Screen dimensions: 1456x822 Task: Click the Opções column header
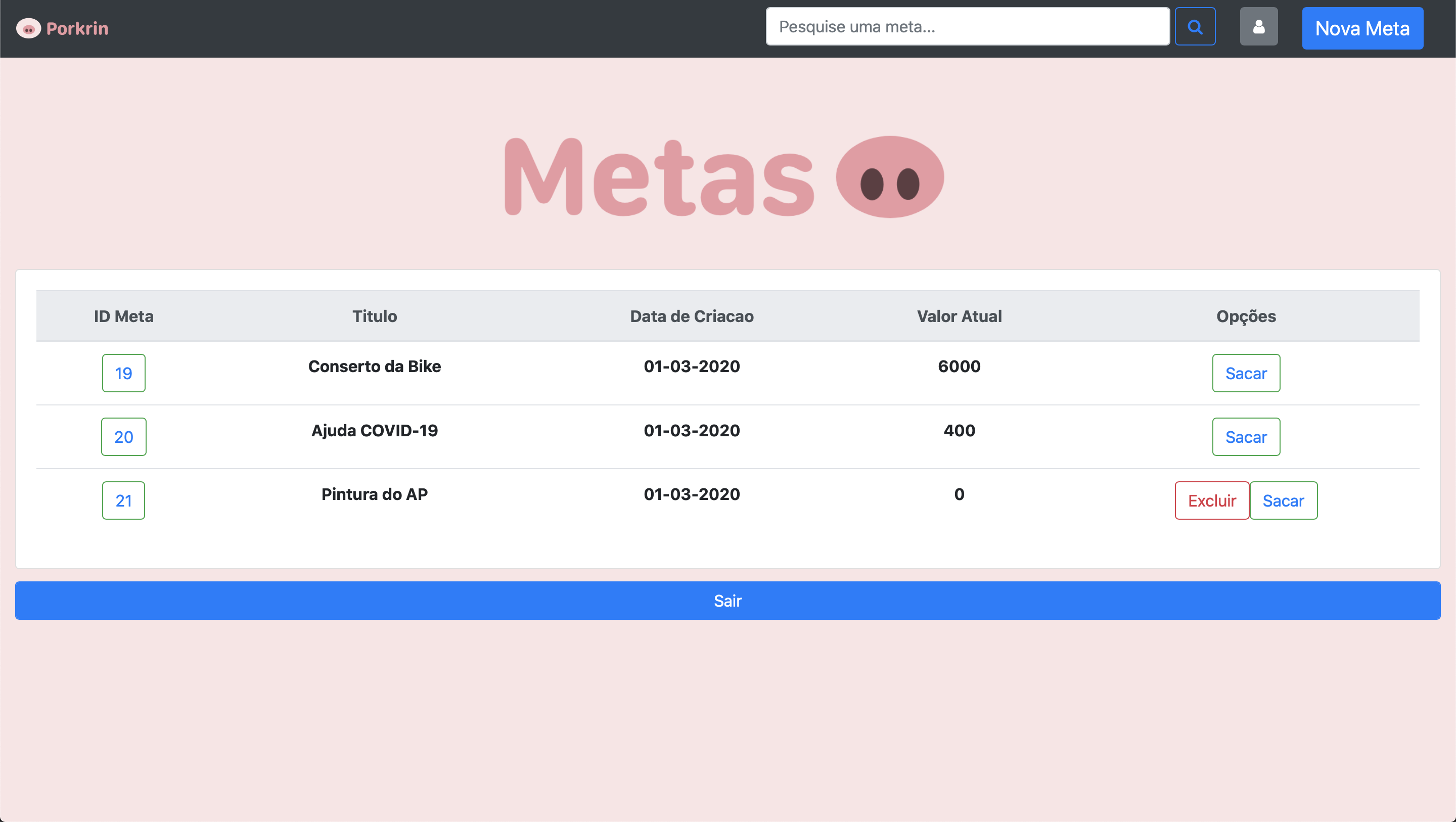click(1246, 316)
